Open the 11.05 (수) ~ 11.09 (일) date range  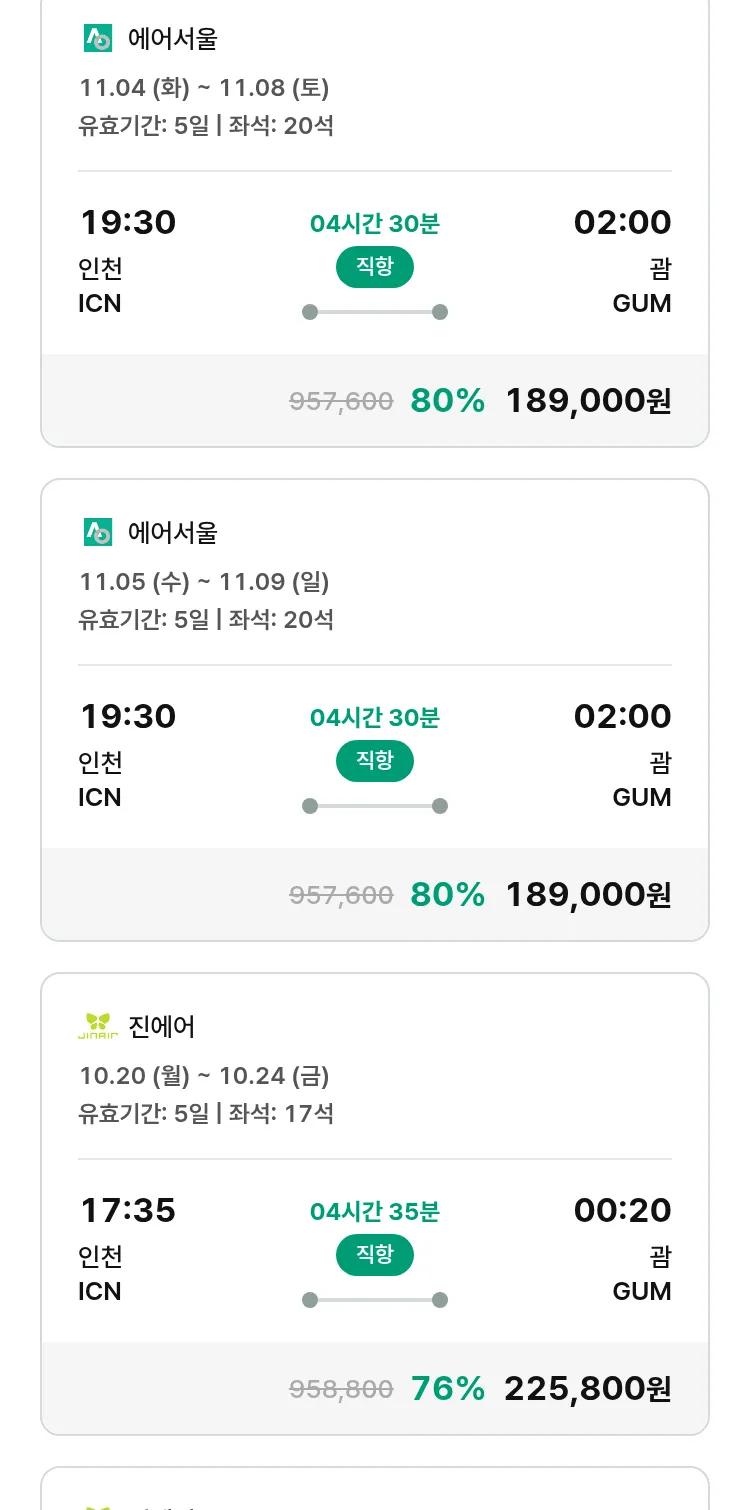[x=204, y=582]
